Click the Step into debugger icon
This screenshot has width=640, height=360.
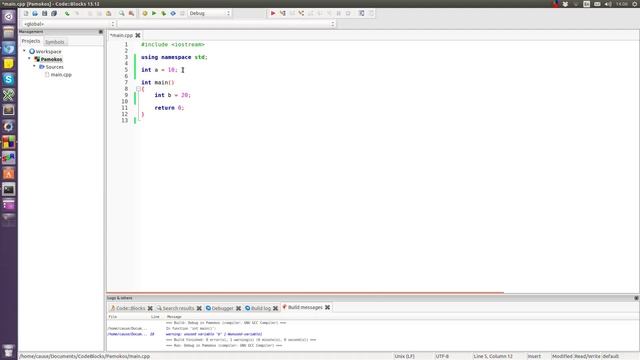(301, 13)
